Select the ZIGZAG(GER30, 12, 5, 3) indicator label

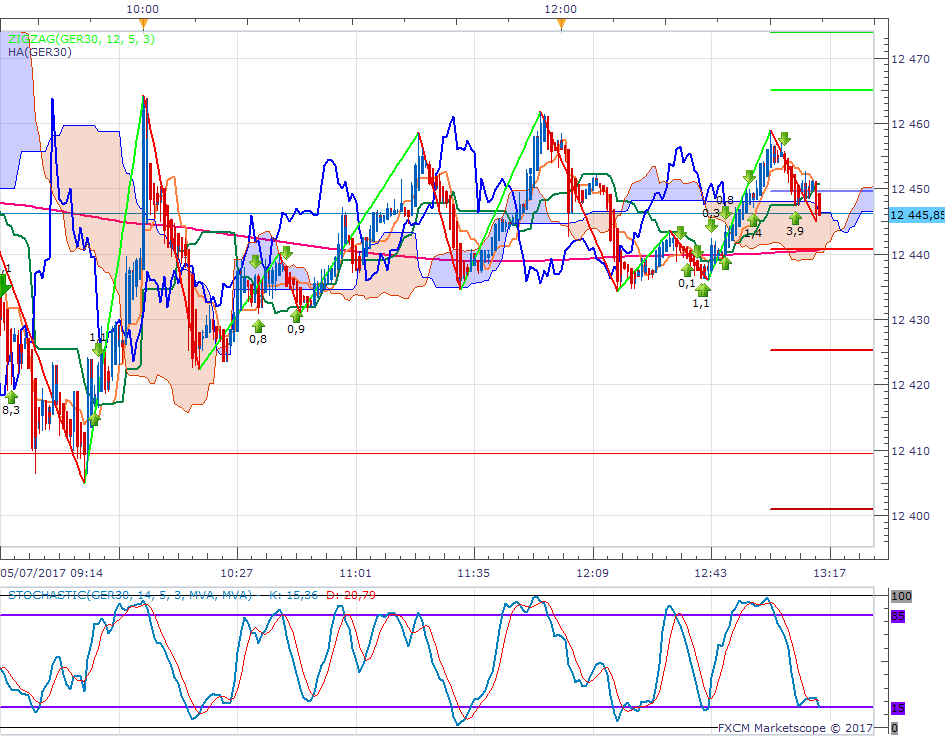82,39
